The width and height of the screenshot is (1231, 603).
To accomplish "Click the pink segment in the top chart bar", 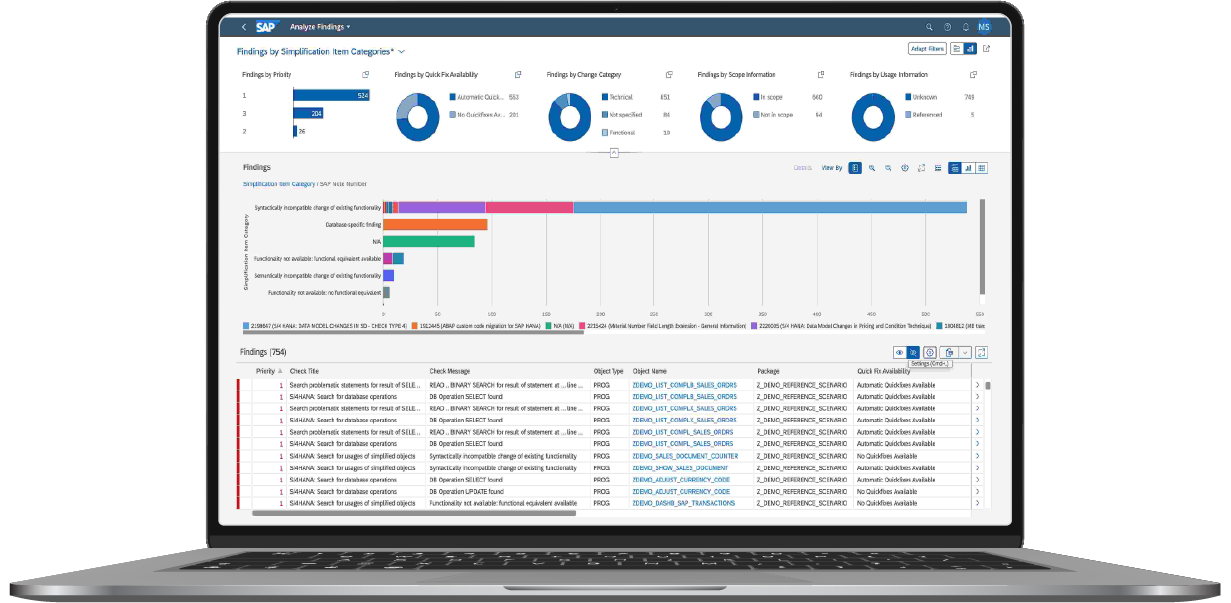I will click(529, 207).
